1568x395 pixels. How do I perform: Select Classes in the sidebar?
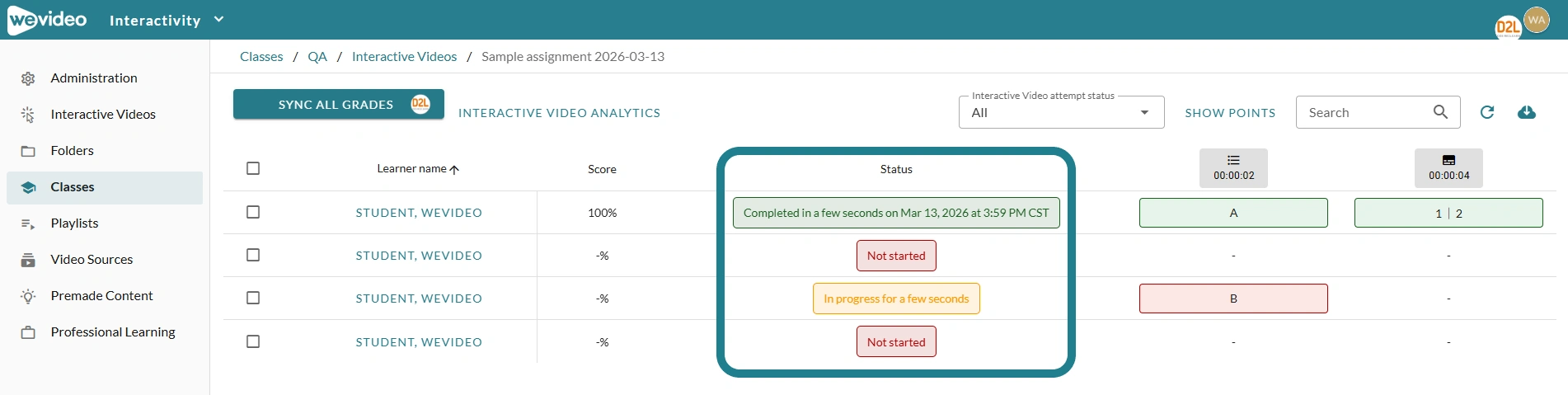pyautogui.click(x=105, y=187)
